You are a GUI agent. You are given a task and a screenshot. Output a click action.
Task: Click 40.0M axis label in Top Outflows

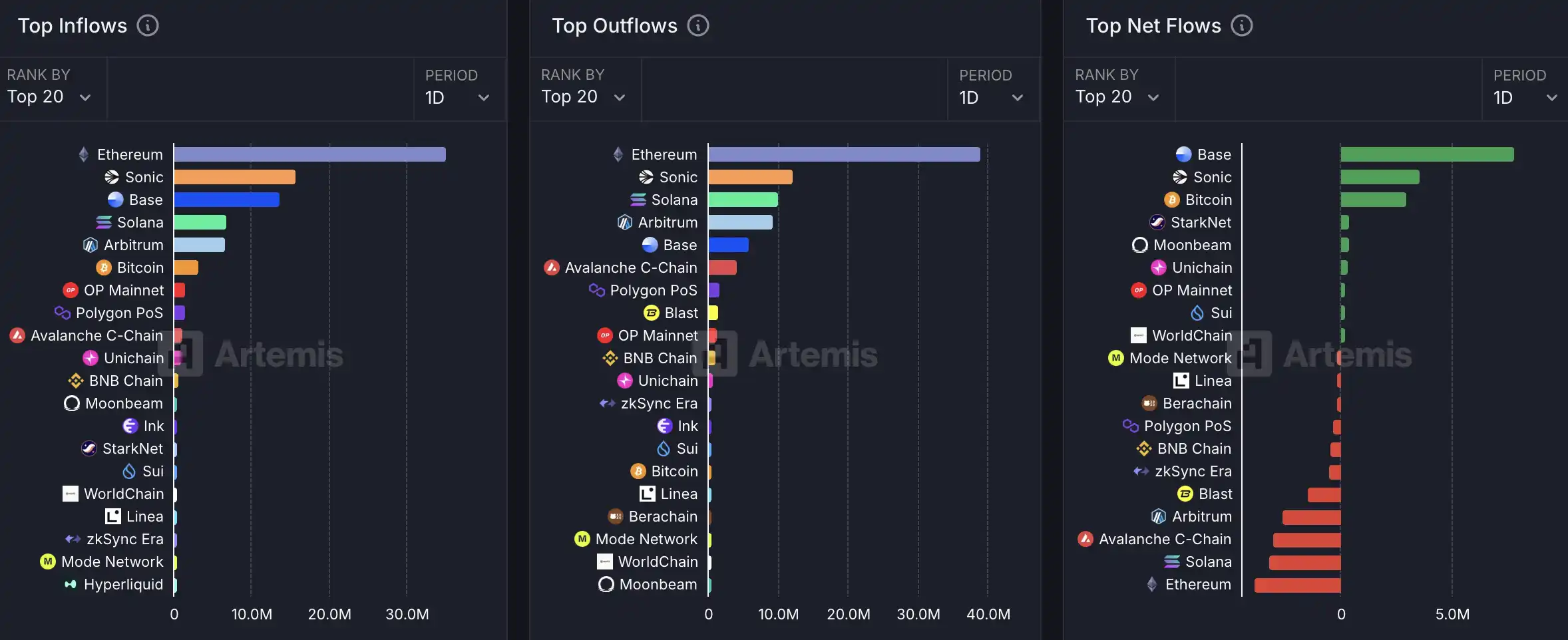coord(988,614)
